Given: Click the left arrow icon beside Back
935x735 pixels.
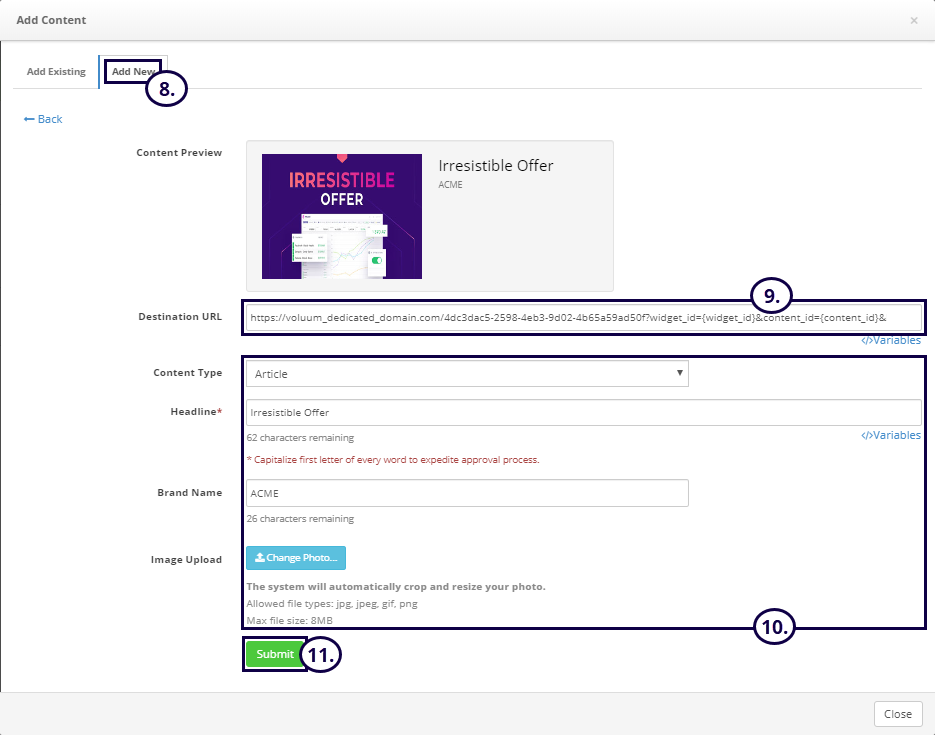Looking at the screenshot, I should 29,119.
